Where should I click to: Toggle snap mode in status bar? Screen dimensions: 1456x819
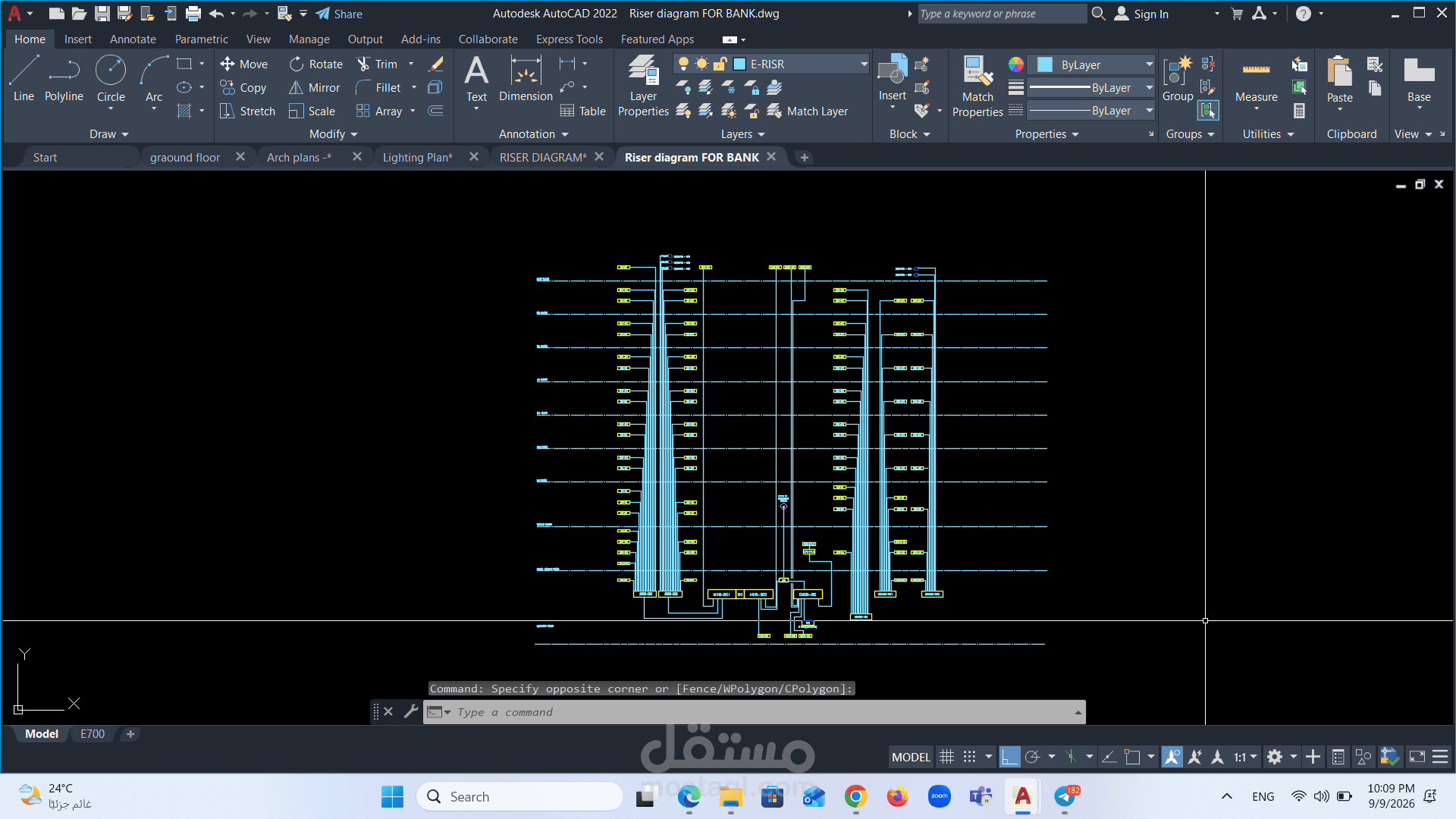(969, 757)
